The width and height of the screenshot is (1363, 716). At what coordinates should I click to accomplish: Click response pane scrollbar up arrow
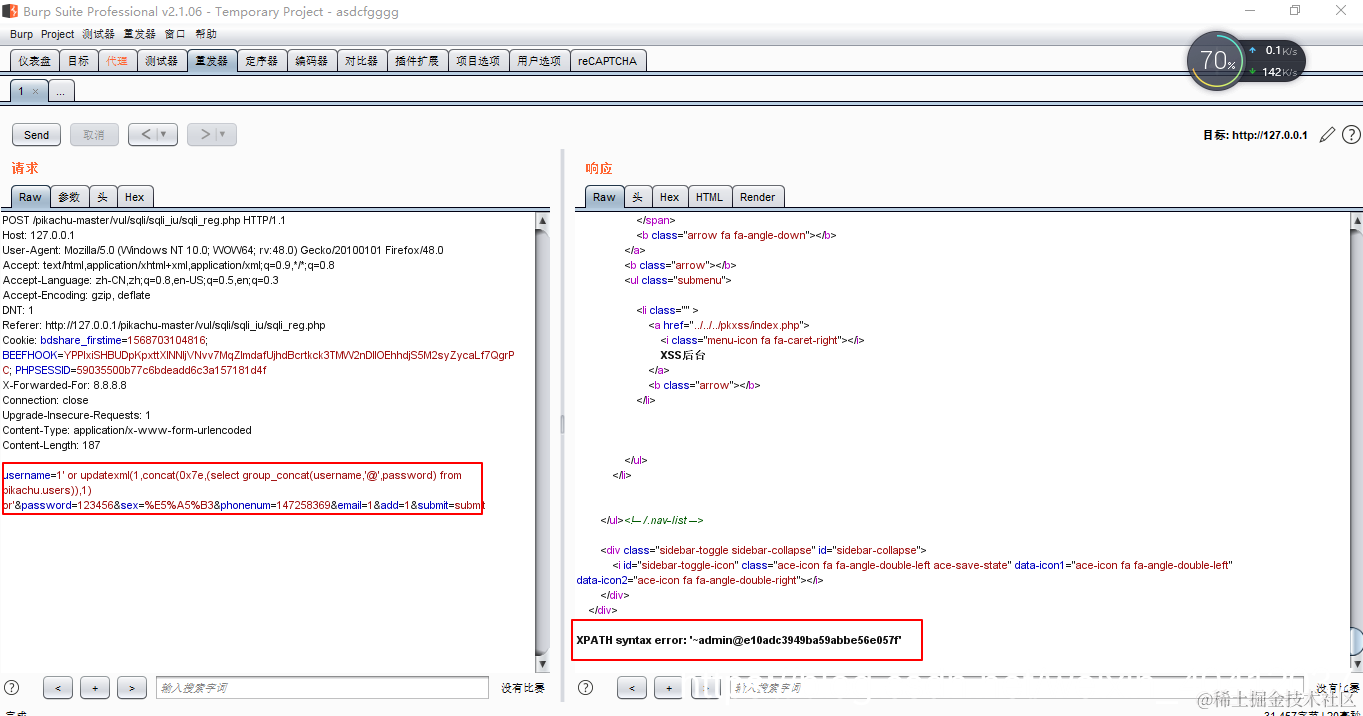point(1355,221)
